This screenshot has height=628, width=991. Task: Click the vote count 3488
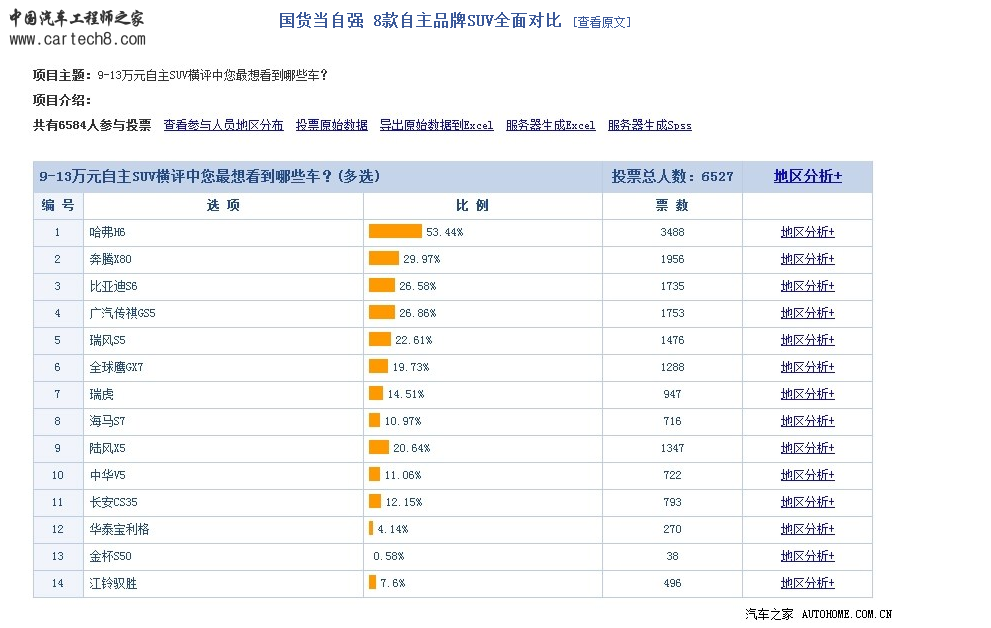pos(672,232)
